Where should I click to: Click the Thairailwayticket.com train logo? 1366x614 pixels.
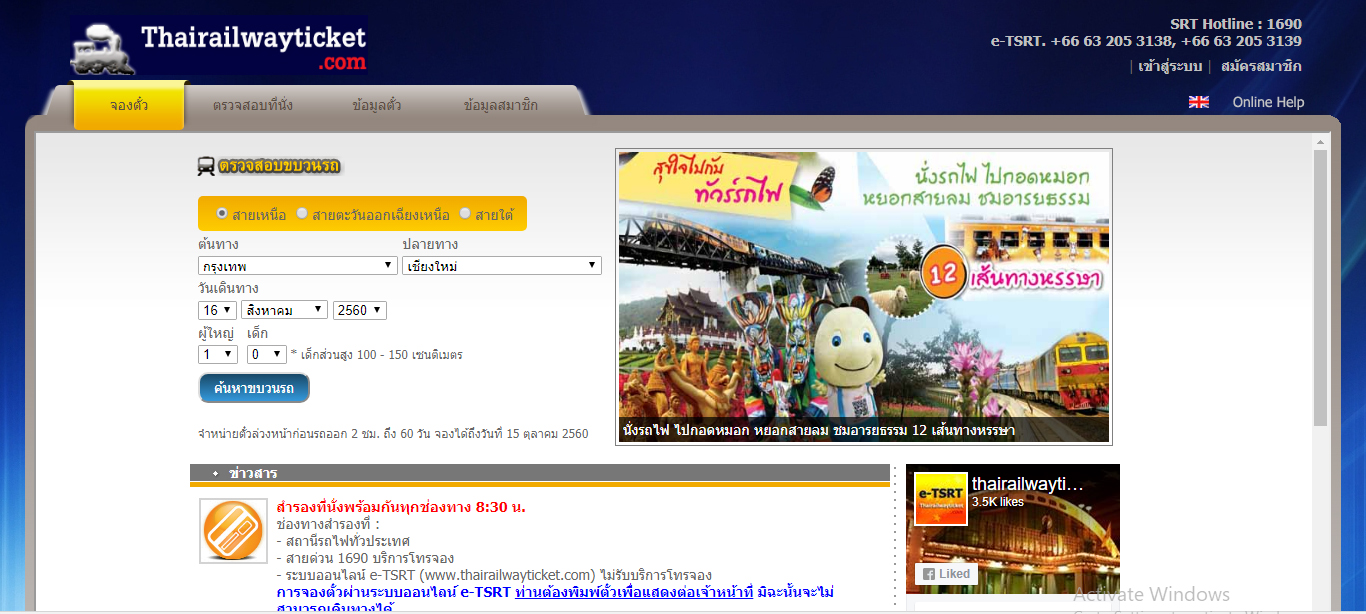218,47
